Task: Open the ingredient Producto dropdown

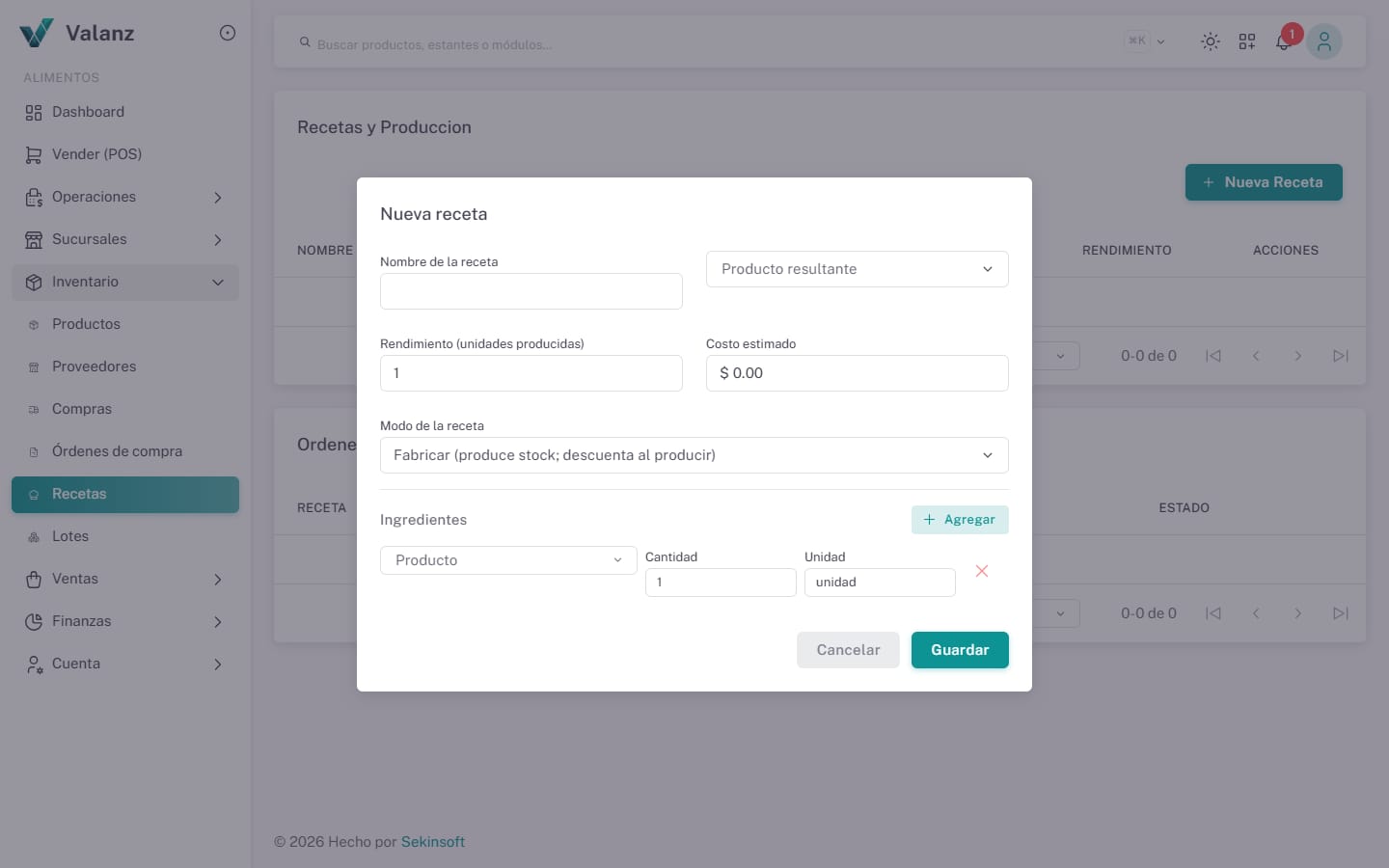Action: tap(508, 560)
